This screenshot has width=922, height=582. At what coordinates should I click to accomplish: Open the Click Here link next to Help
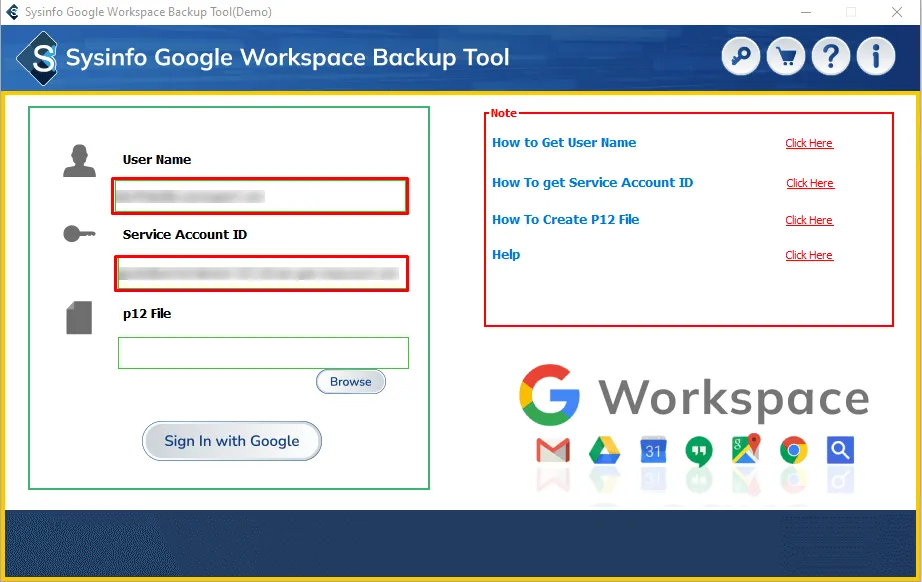coord(809,255)
